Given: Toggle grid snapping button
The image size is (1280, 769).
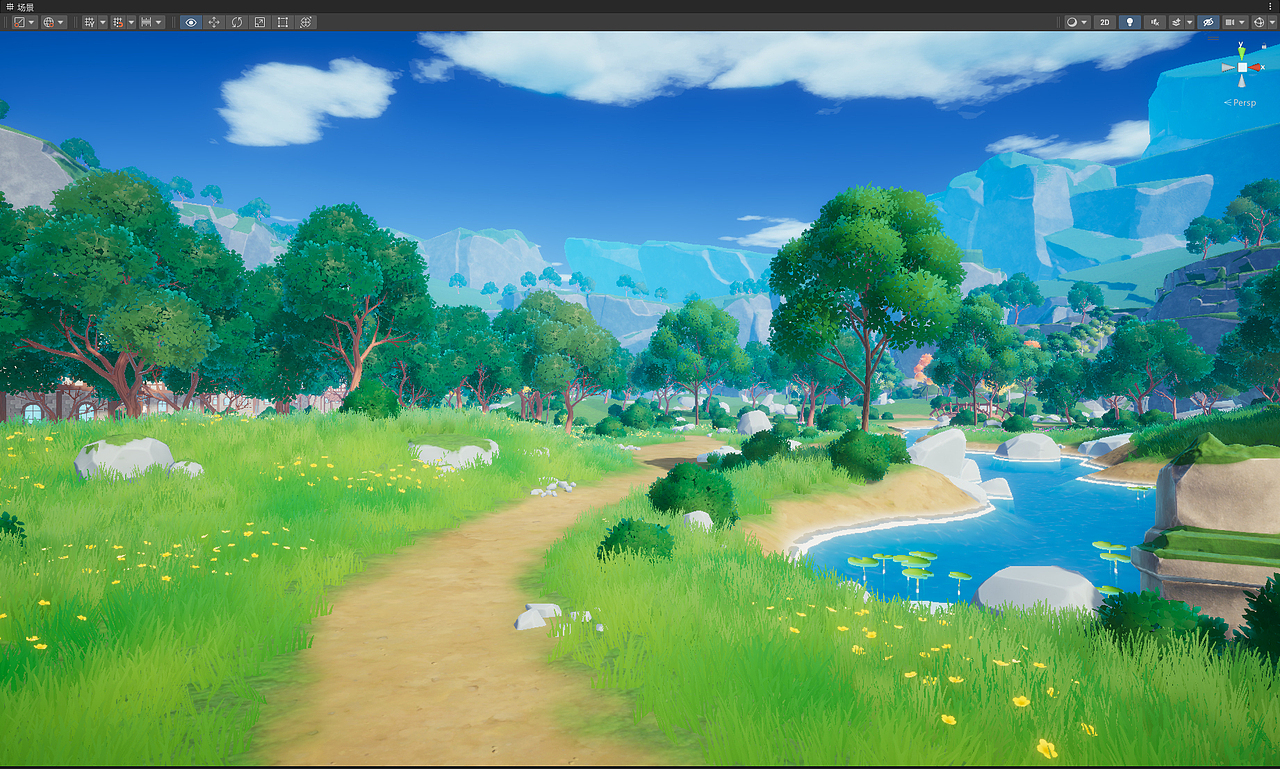Looking at the screenshot, I should pos(118,22).
